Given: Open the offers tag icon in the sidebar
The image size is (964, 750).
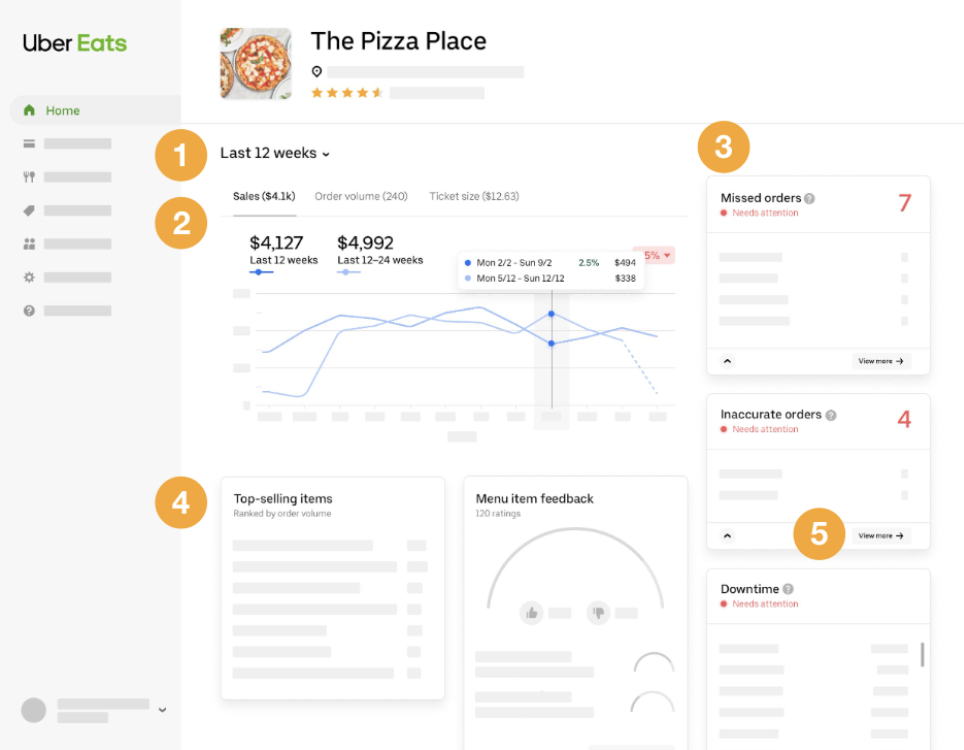Looking at the screenshot, I should point(29,210).
